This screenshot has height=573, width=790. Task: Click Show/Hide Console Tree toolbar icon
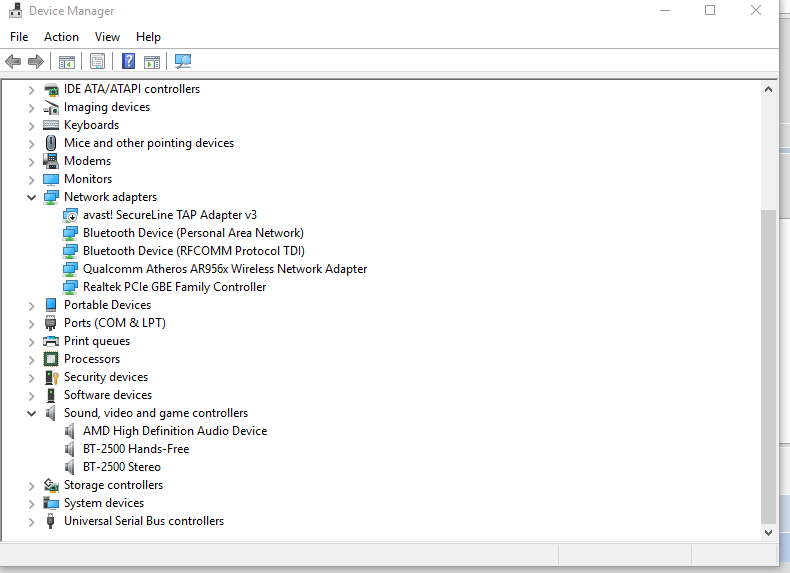pyautogui.click(x=67, y=62)
